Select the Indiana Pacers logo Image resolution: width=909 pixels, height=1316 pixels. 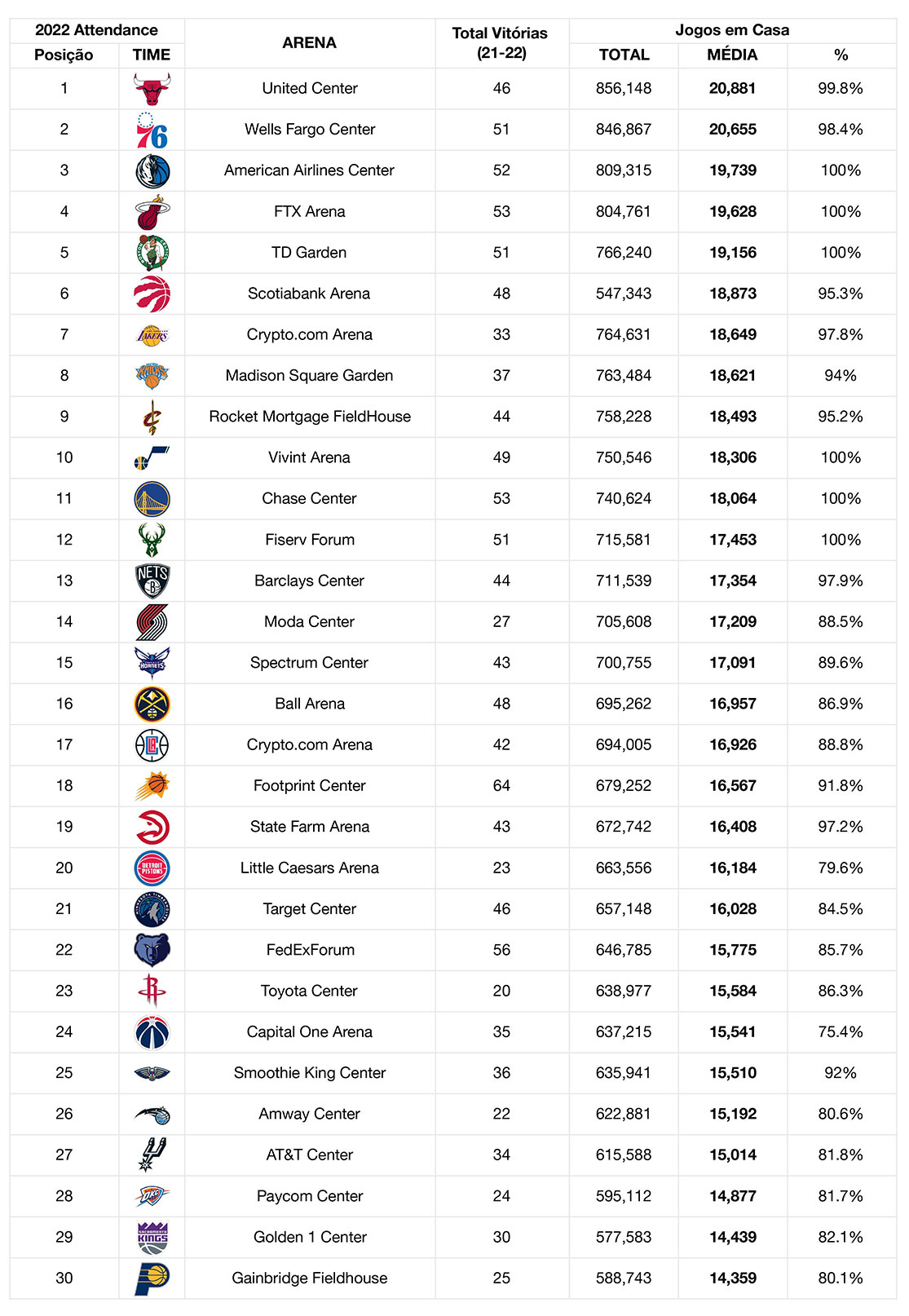tap(152, 1278)
